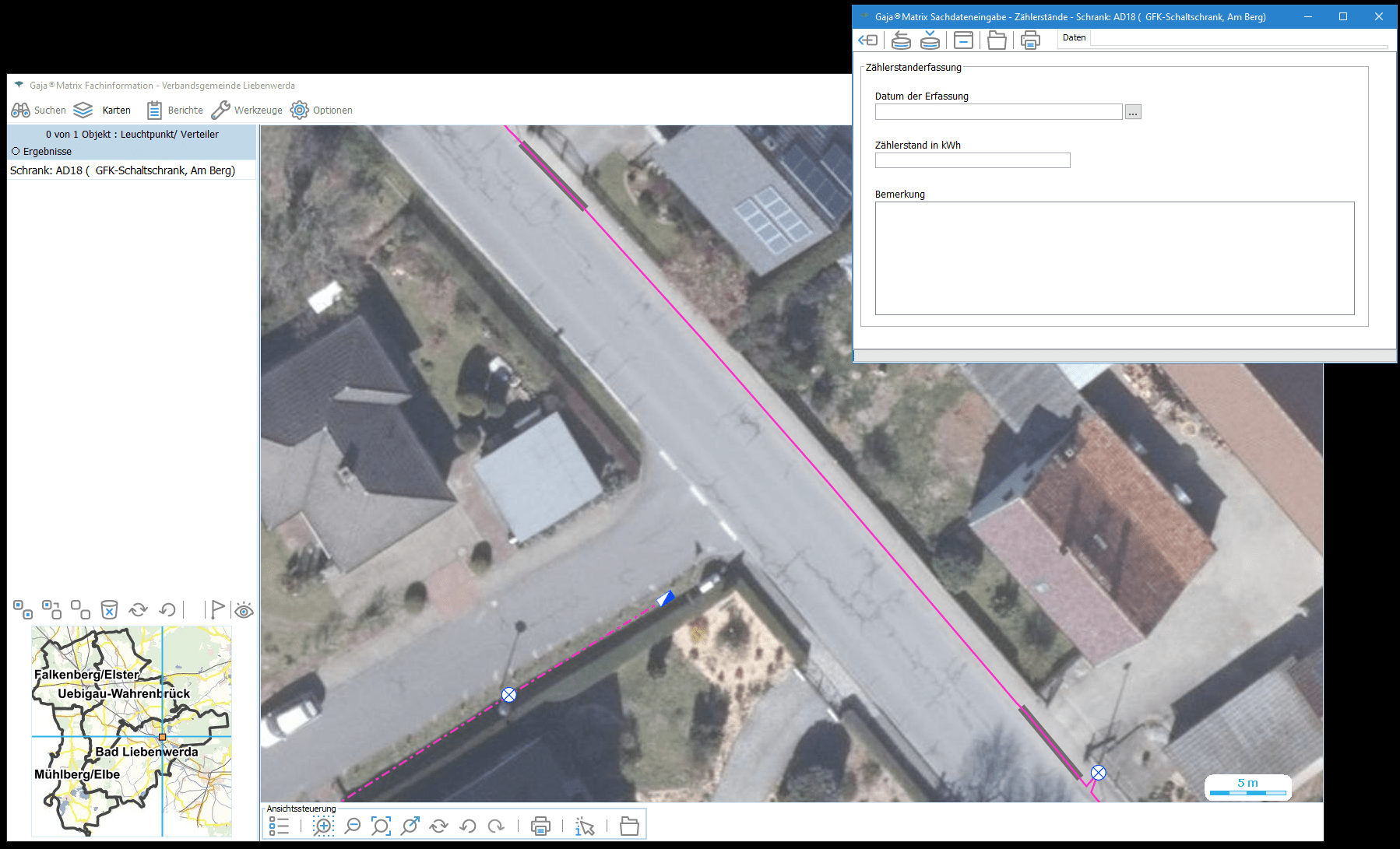Click the zoom in magnifier tool

click(323, 826)
